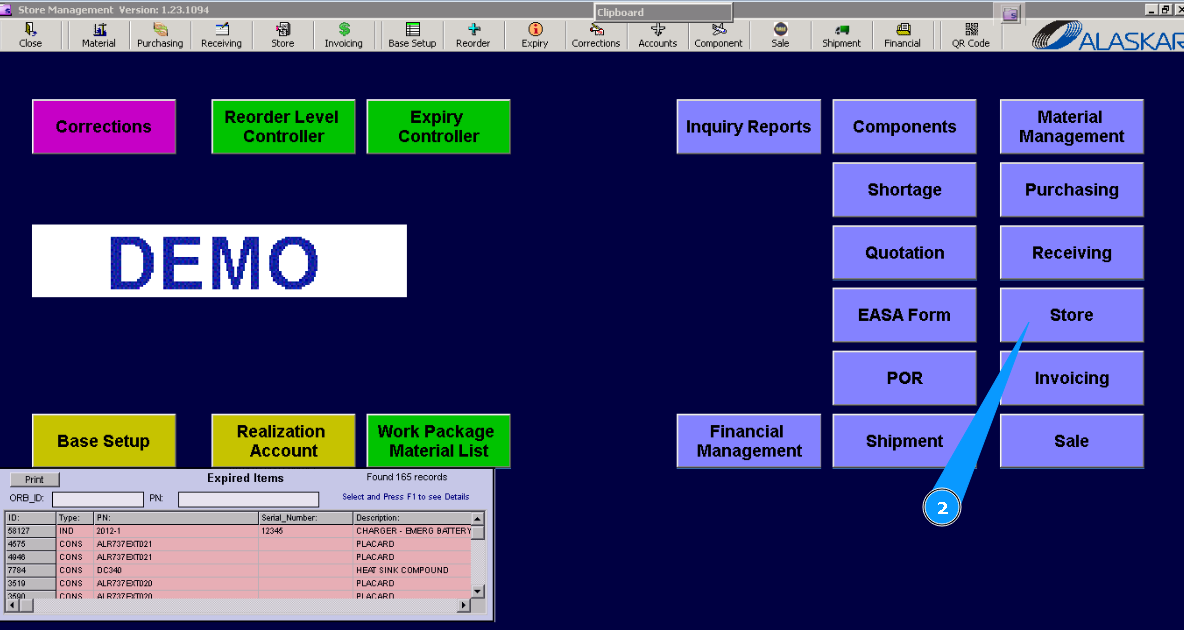The height and width of the screenshot is (633, 1184).
Task: Open the Receiving toolbar icon
Action: [221, 36]
